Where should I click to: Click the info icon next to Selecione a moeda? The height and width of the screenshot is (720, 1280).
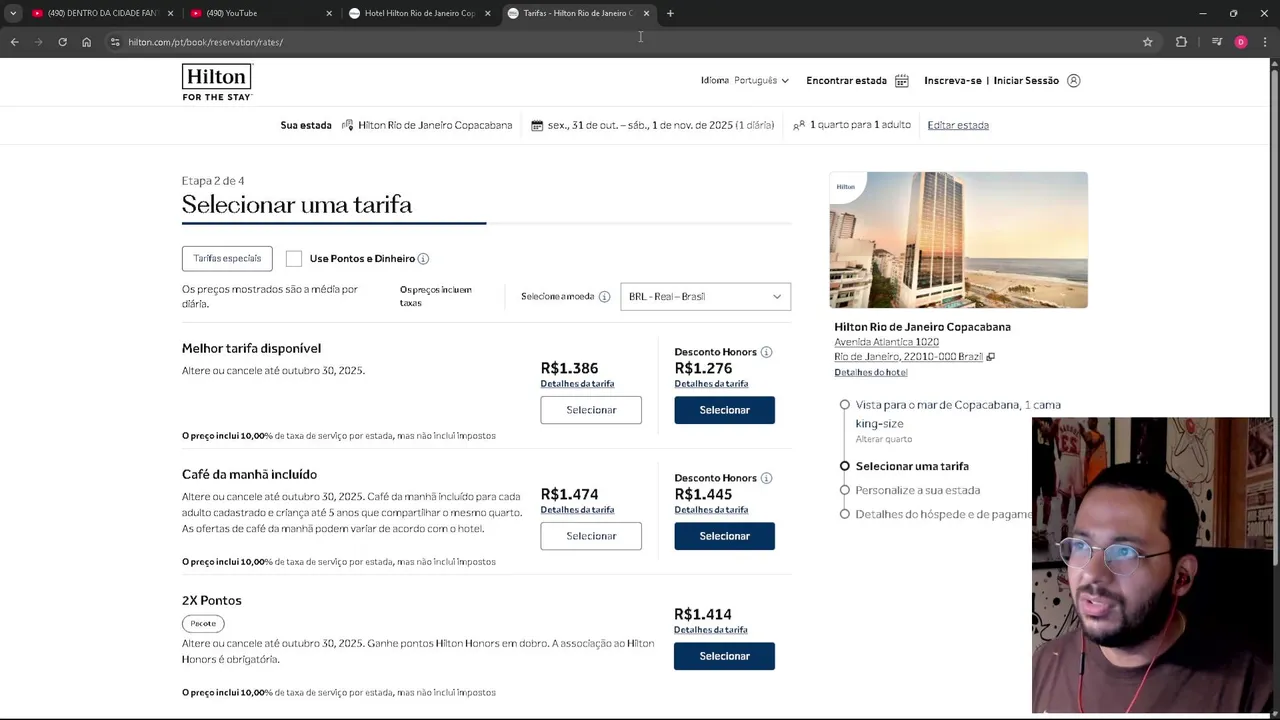point(604,297)
